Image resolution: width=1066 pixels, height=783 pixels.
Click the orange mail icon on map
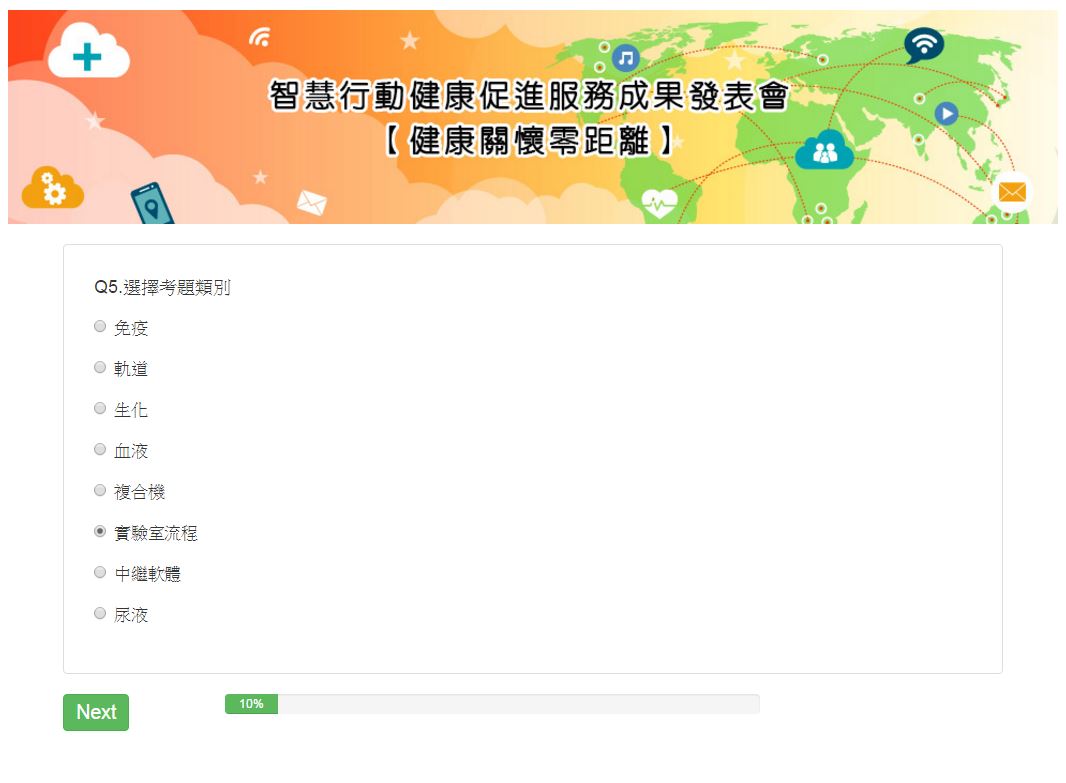pyautogui.click(x=1012, y=192)
